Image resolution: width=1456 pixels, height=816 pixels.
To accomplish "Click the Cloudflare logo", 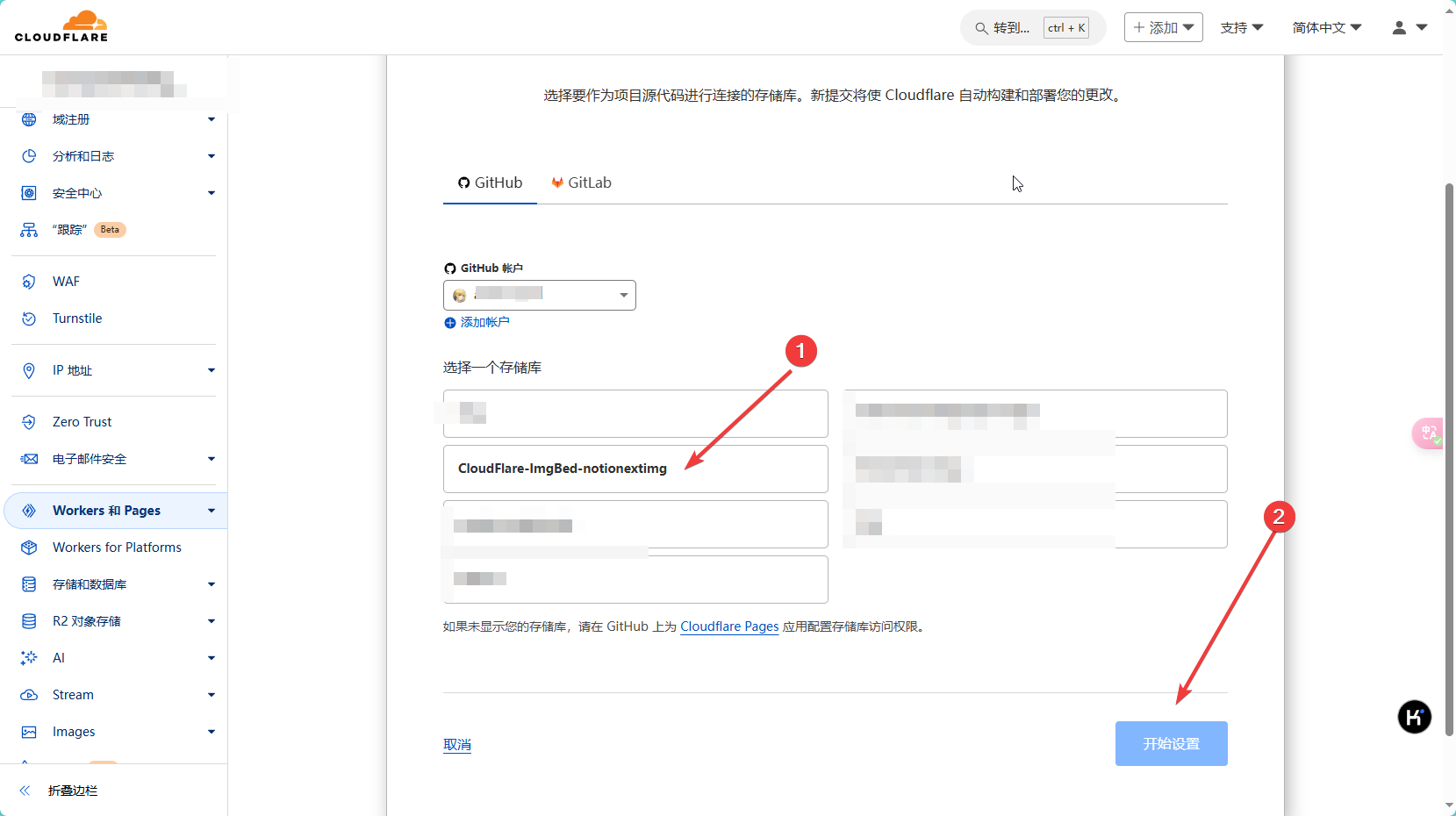I will [61, 26].
